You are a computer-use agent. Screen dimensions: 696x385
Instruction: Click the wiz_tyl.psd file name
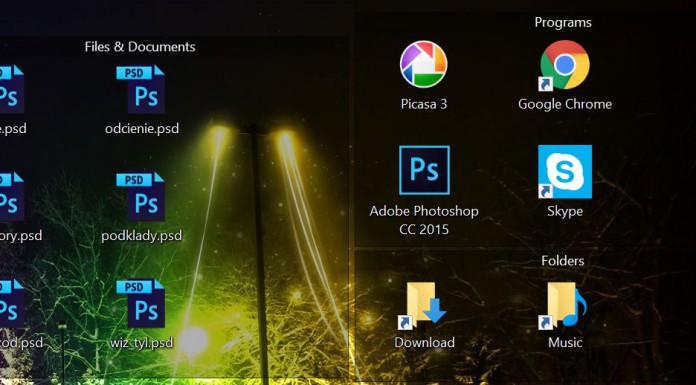tap(142, 343)
